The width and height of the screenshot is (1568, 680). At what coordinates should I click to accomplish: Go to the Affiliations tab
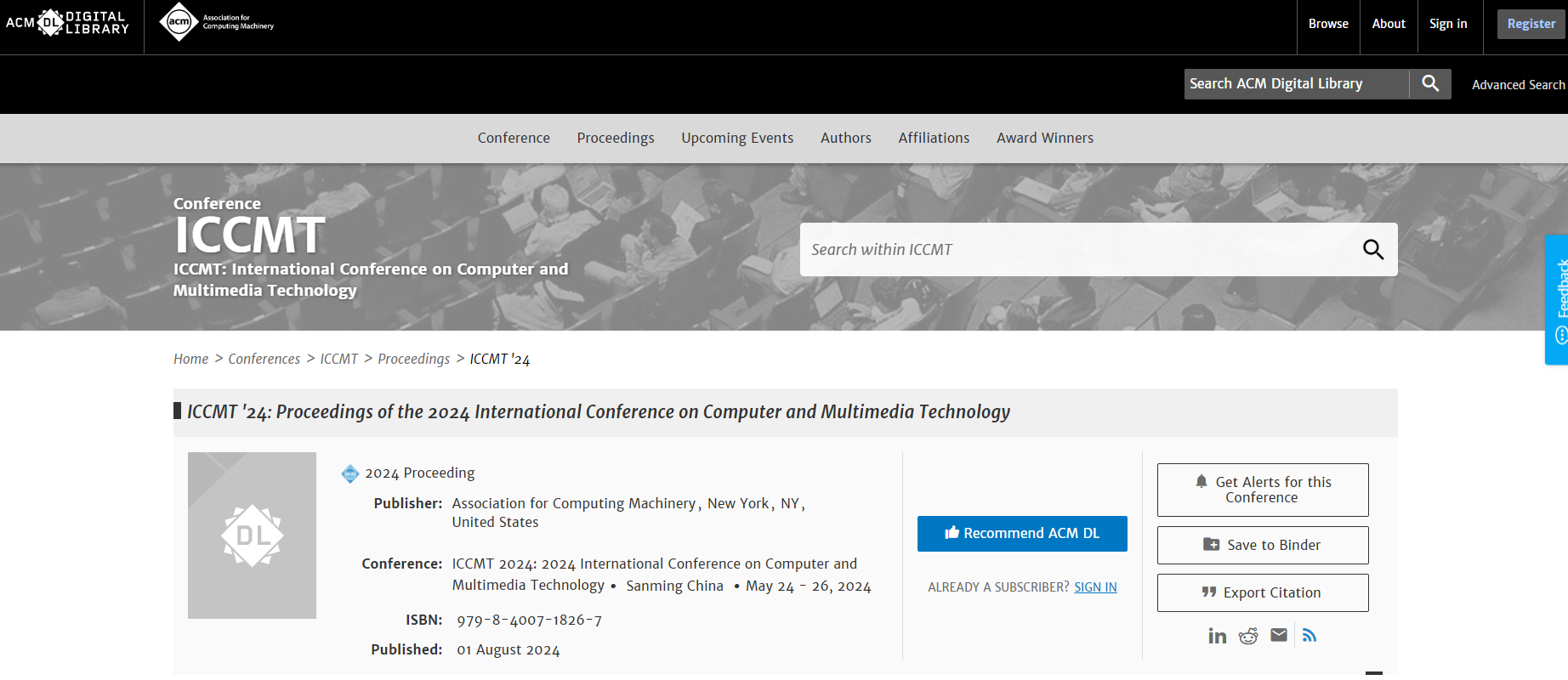coord(934,138)
